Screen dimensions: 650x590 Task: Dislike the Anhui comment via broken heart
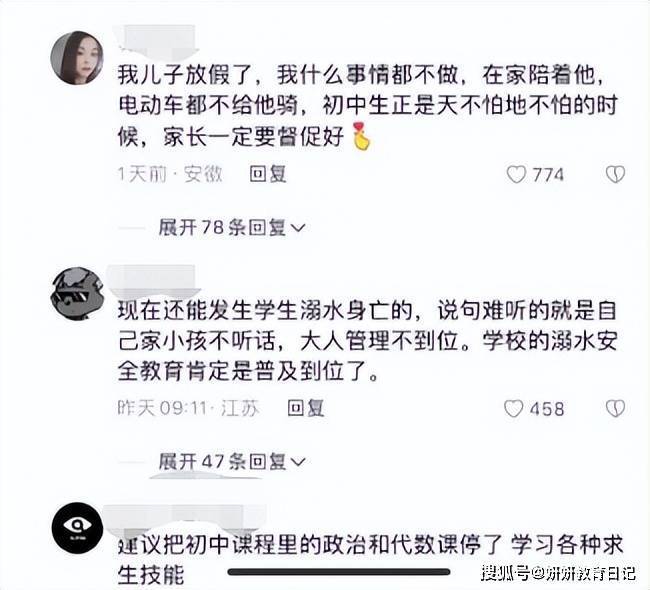(615, 174)
